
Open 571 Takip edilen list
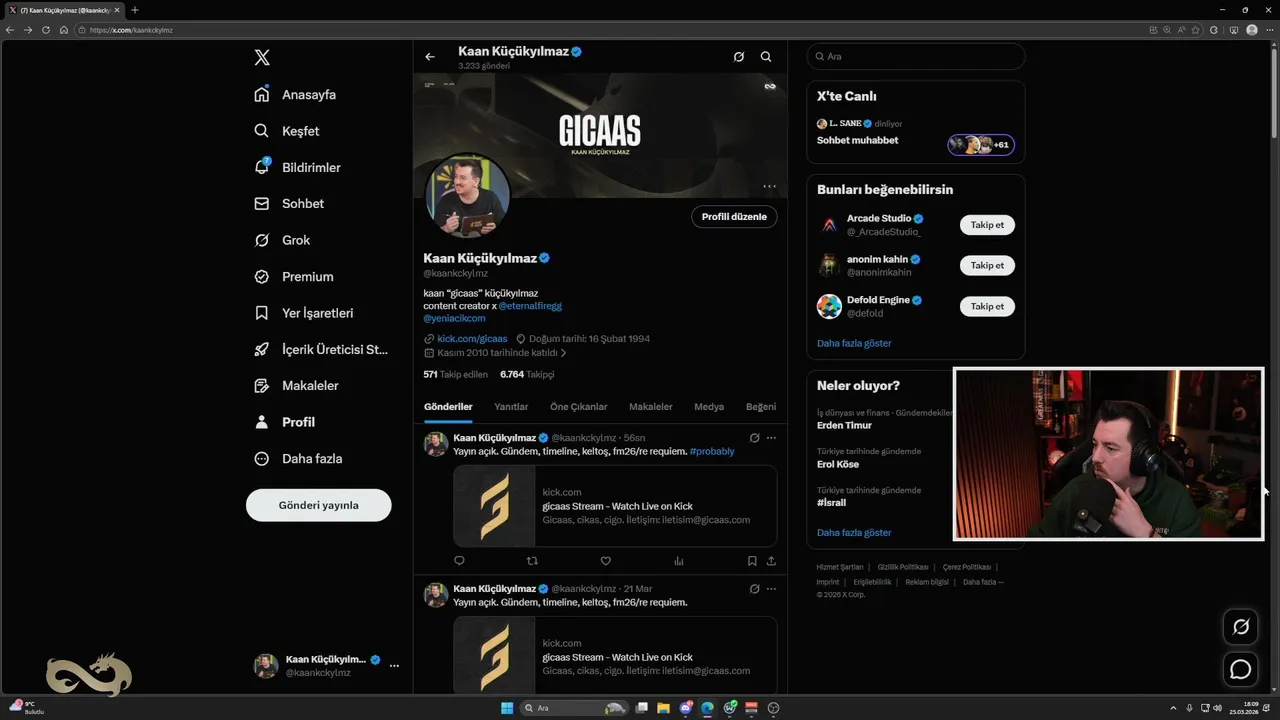[455, 374]
